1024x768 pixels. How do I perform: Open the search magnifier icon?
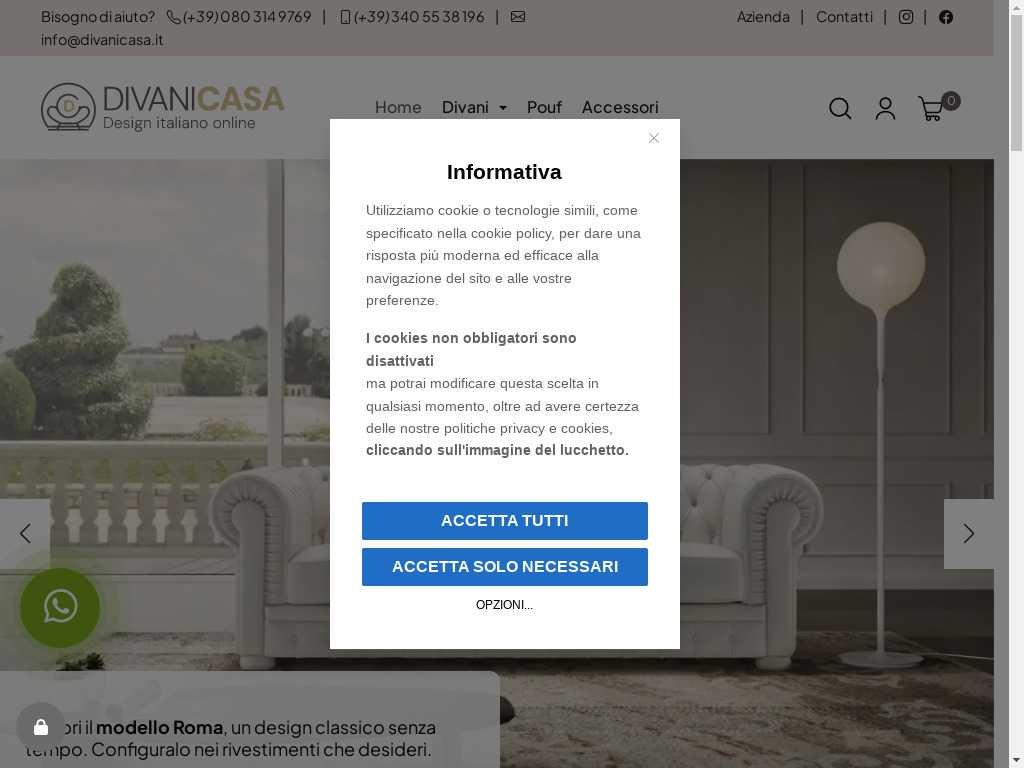coord(840,108)
